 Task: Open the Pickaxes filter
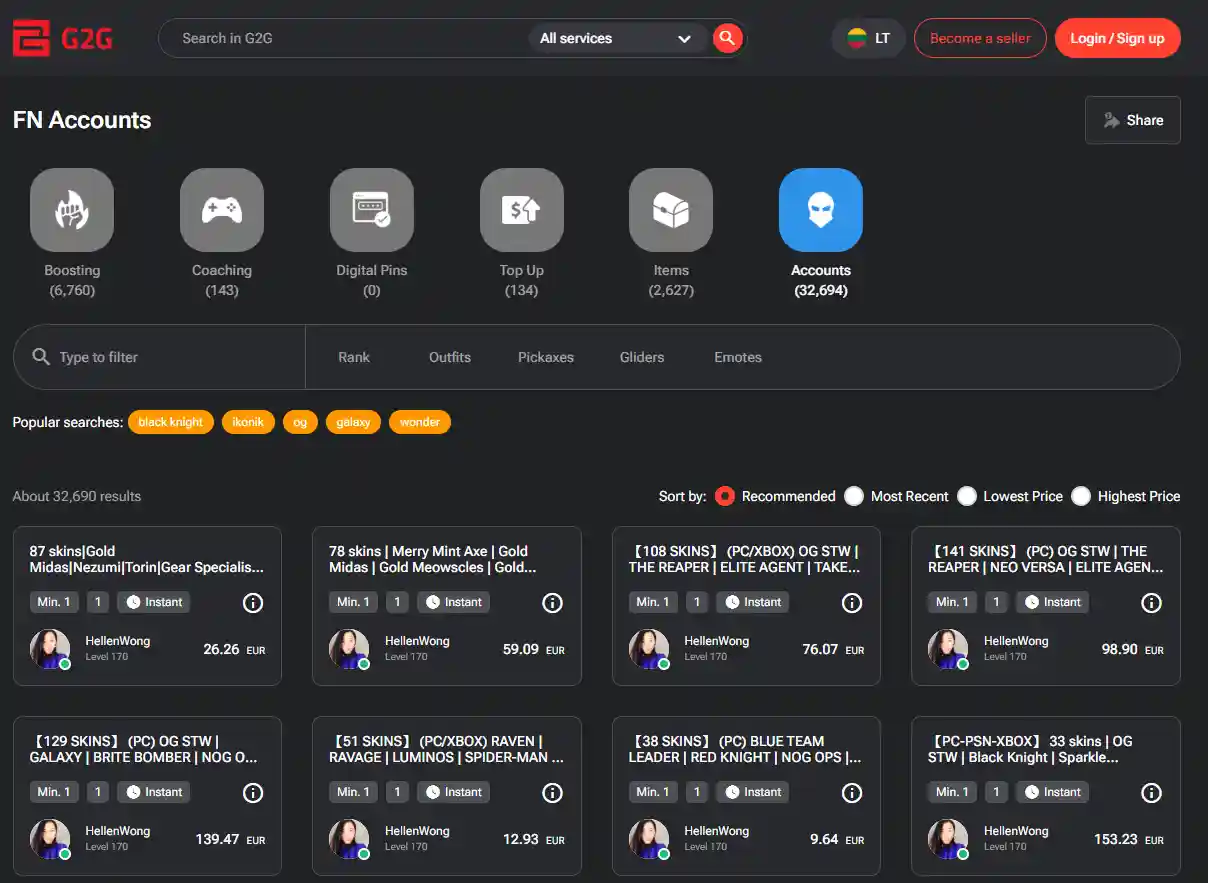pos(546,357)
